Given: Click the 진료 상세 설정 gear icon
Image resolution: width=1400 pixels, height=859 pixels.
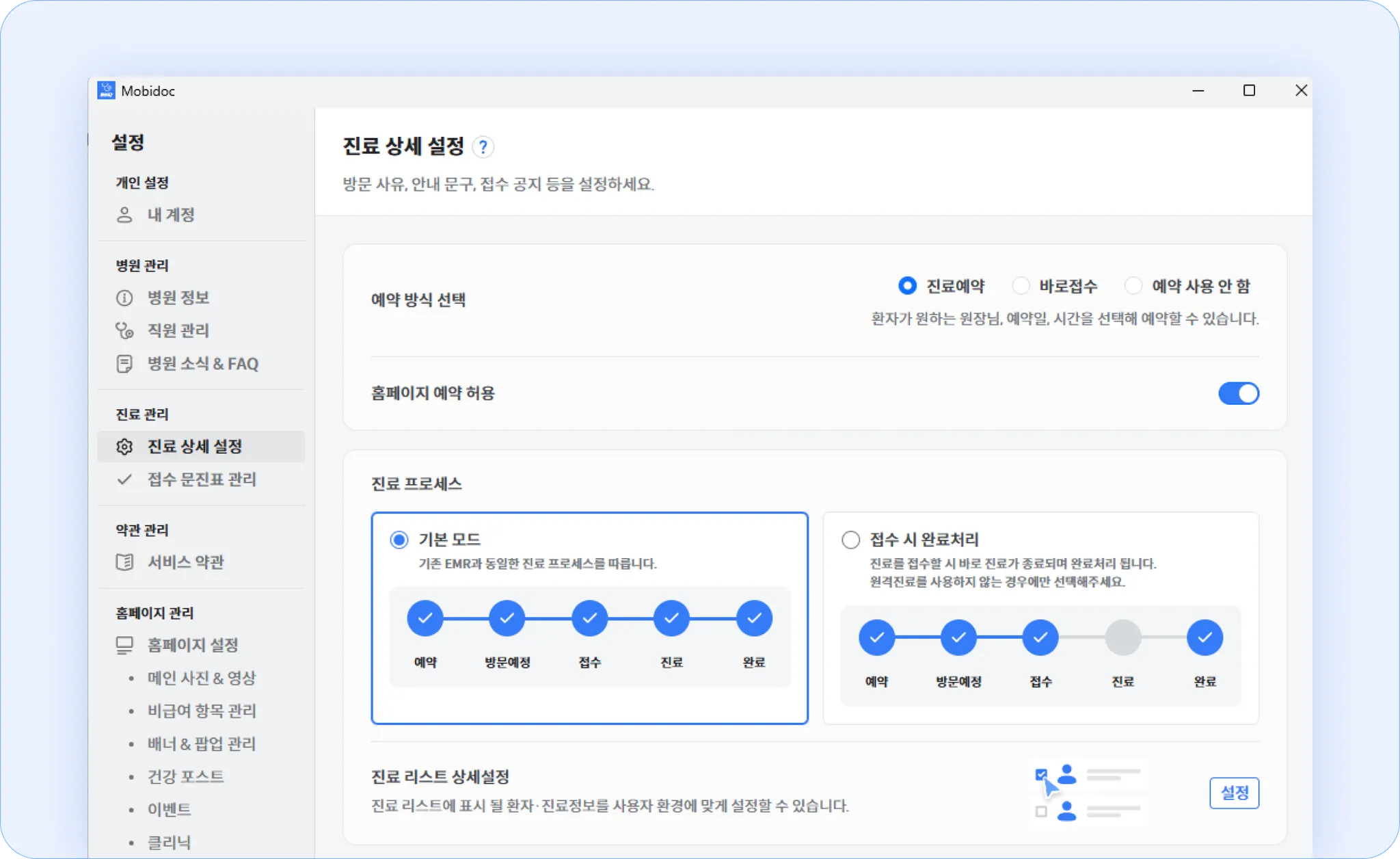Looking at the screenshot, I should point(124,447).
